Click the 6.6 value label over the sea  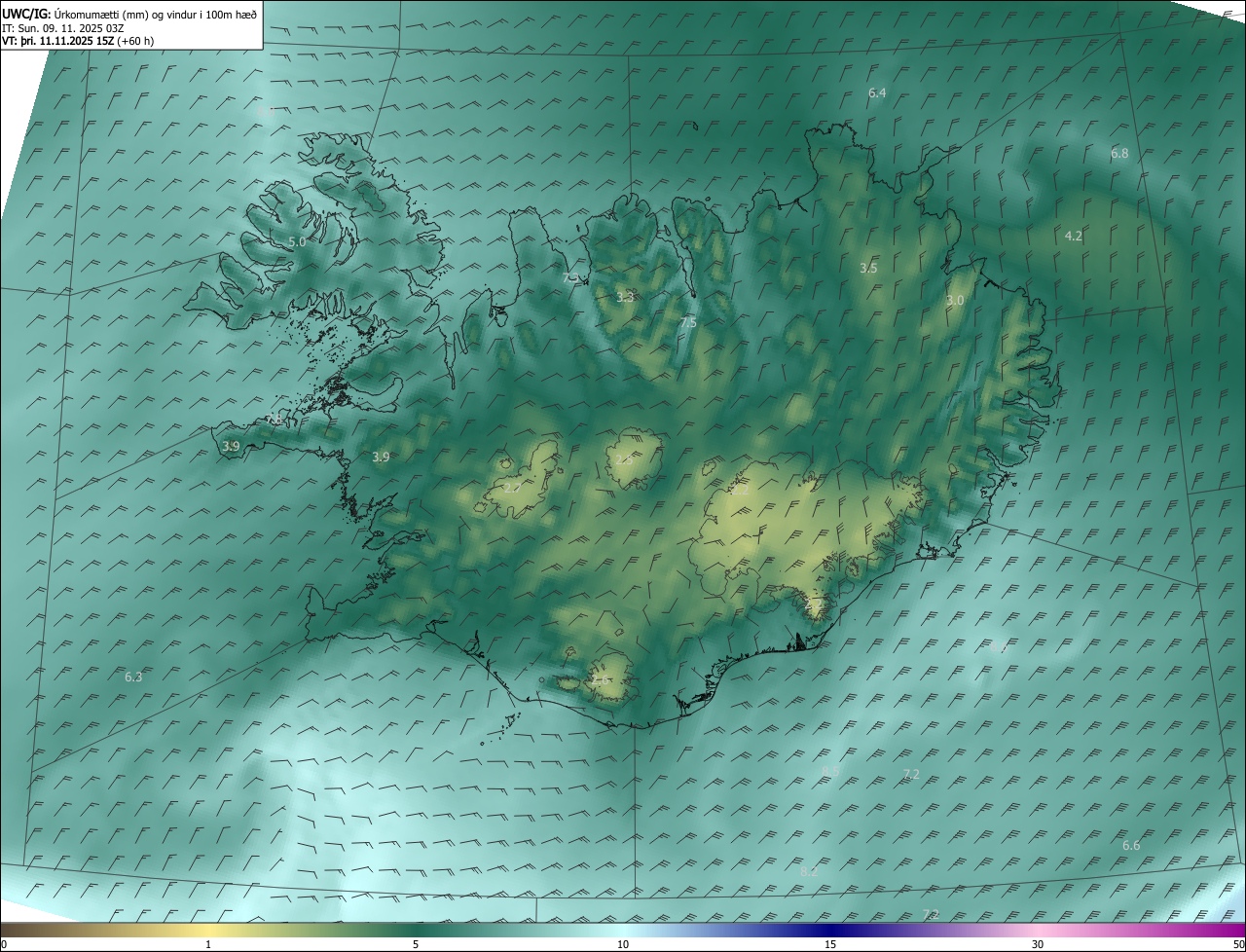1131,846
